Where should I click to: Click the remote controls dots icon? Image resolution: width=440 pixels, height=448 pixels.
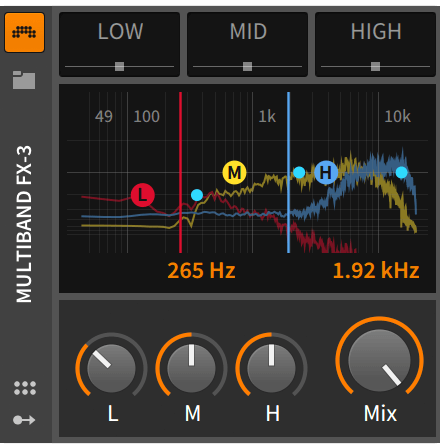[25, 388]
